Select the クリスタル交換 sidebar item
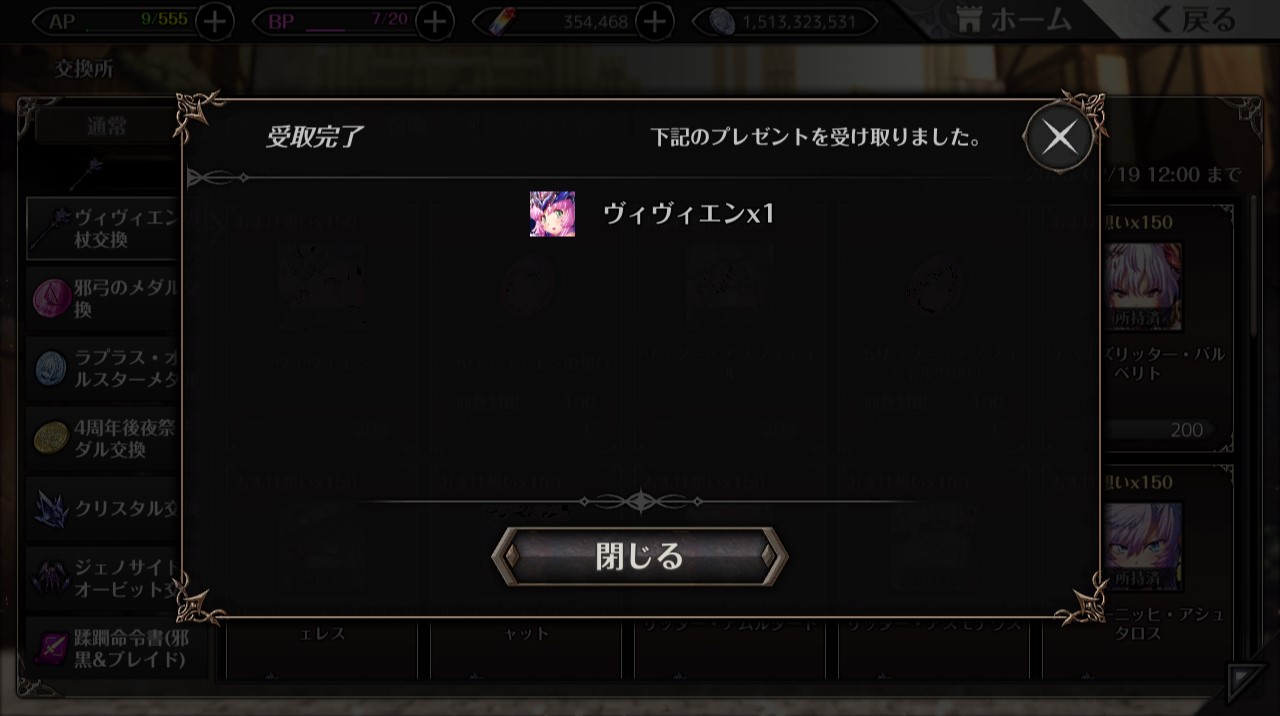Screen dimensions: 1280x716 [x=106, y=508]
